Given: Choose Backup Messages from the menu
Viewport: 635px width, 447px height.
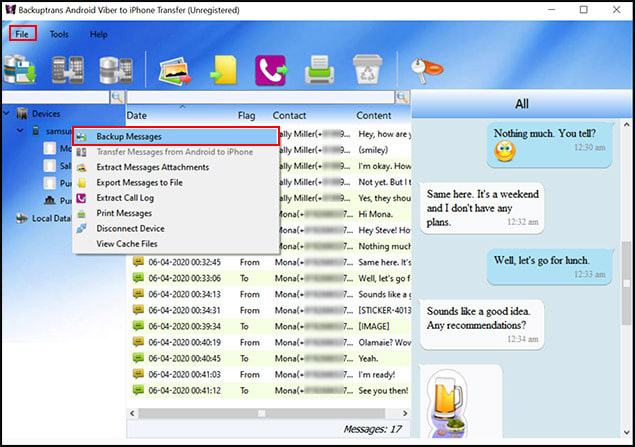Looking at the screenshot, I should pyautogui.click(x=129, y=136).
